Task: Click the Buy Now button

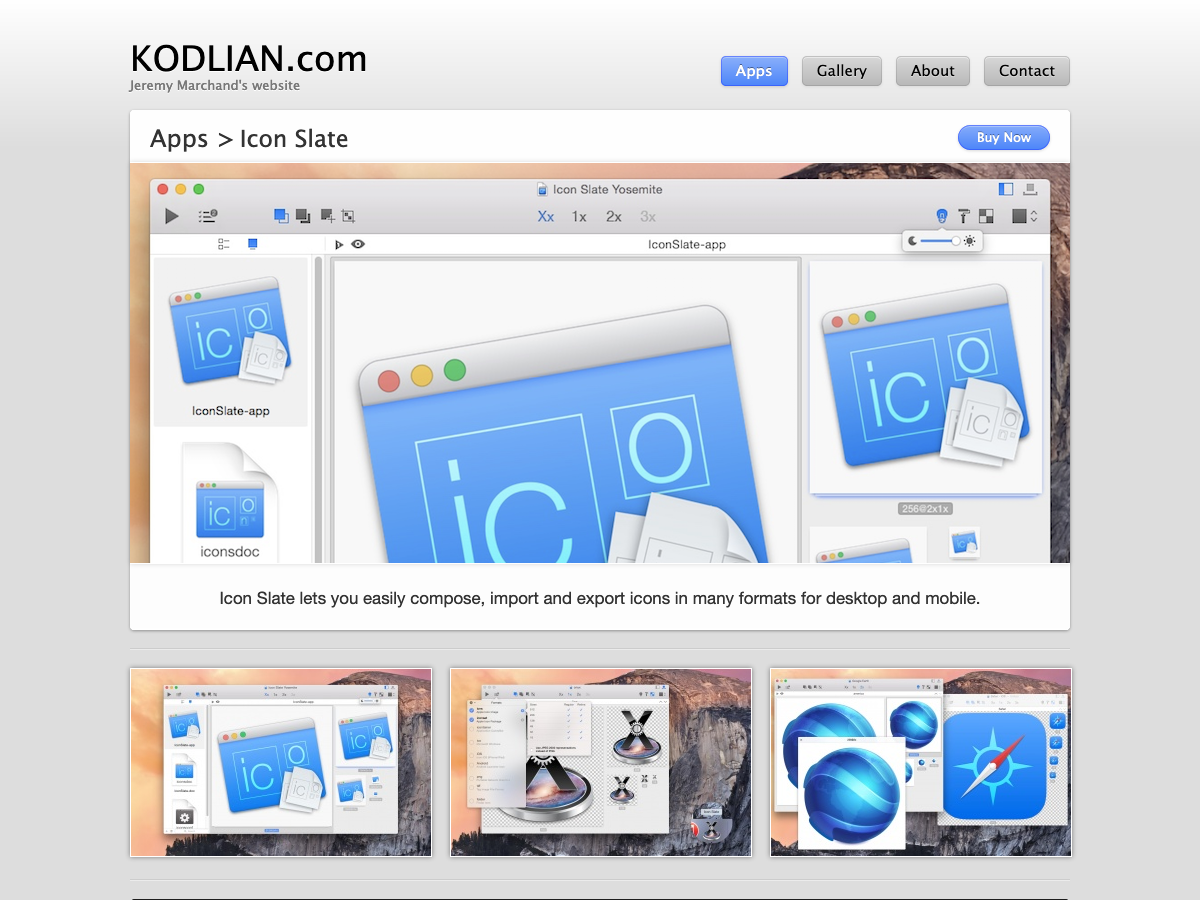Action: tap(1003, 138)
